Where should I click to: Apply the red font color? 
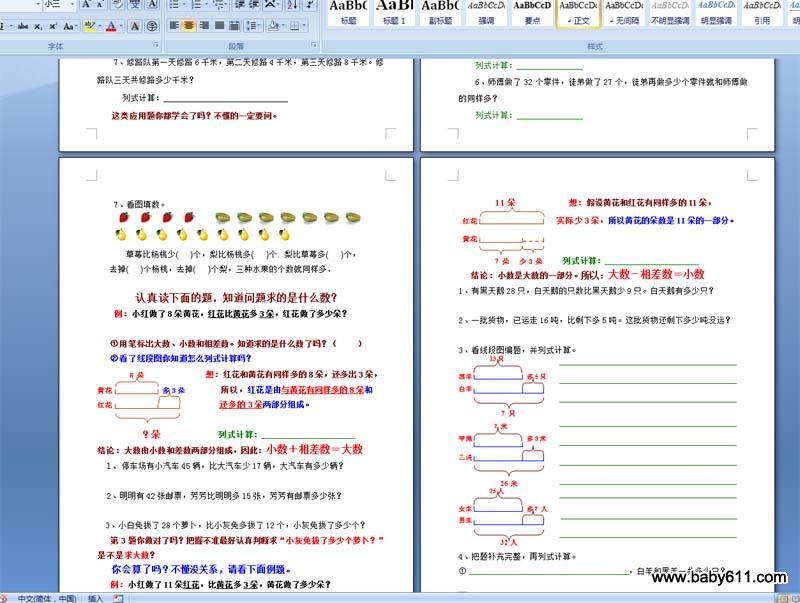coord(111,26)
